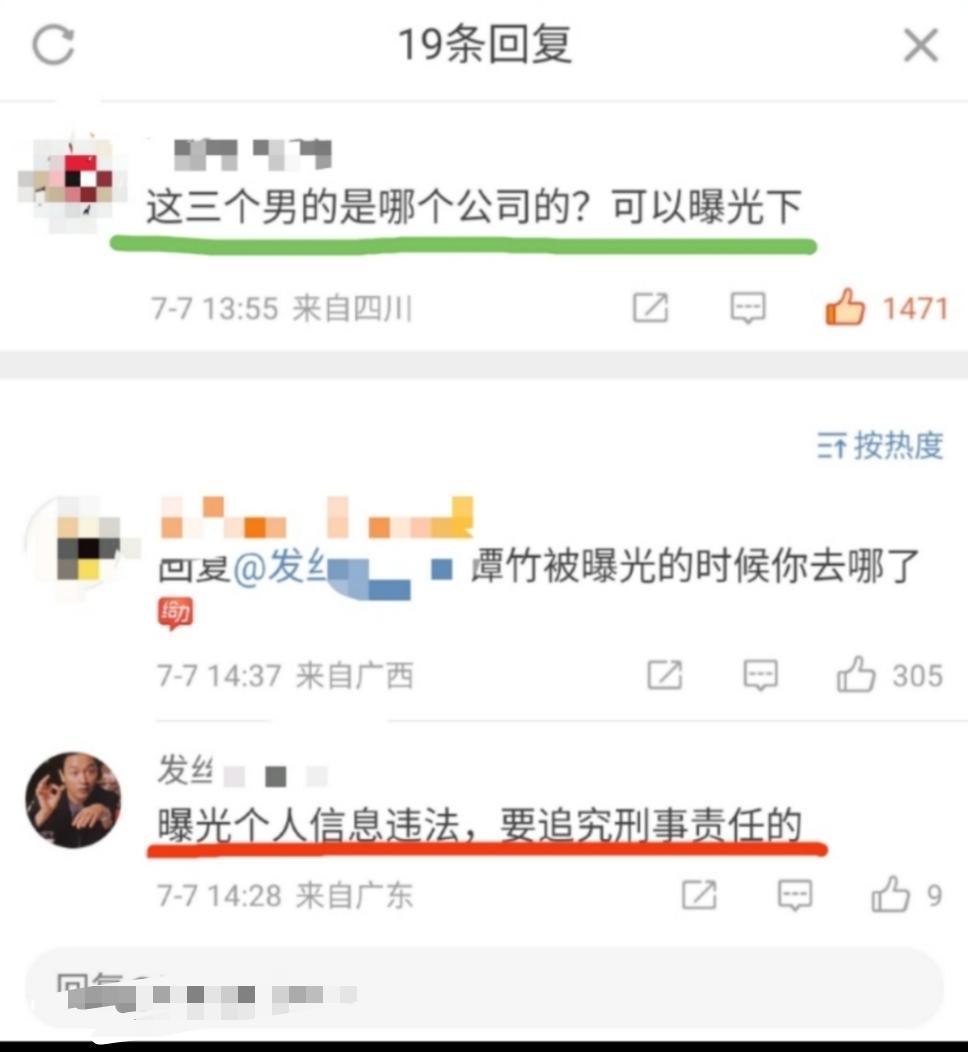
Task: Tap the avatar of the 广西 replier
Action: tap(80, 546)
